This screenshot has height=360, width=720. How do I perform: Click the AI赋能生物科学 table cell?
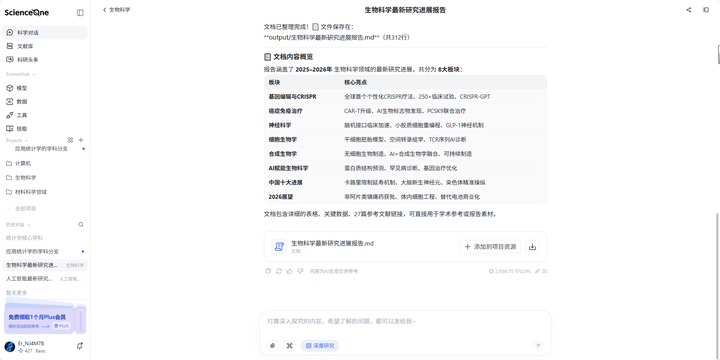[x=288, y=169]
